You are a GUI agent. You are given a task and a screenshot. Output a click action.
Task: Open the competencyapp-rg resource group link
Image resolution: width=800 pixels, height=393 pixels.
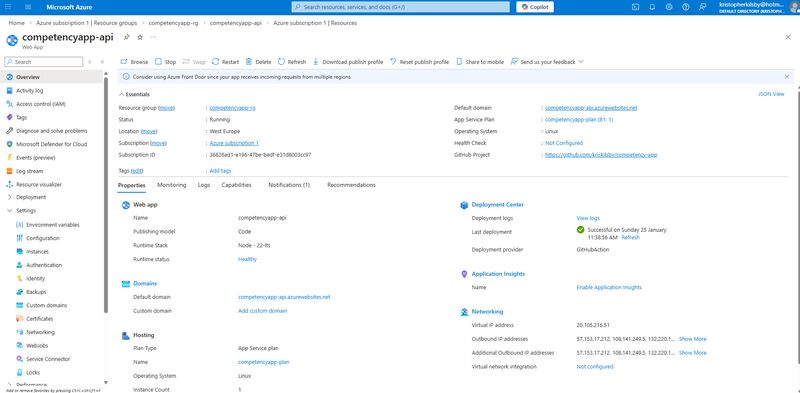pos(232,108)
